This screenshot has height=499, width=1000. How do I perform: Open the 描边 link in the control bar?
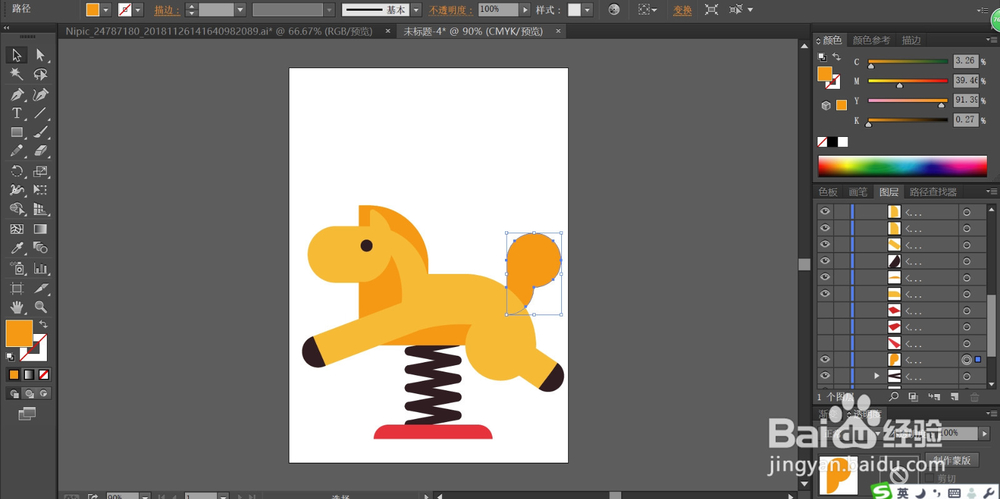tap(167, 10)
